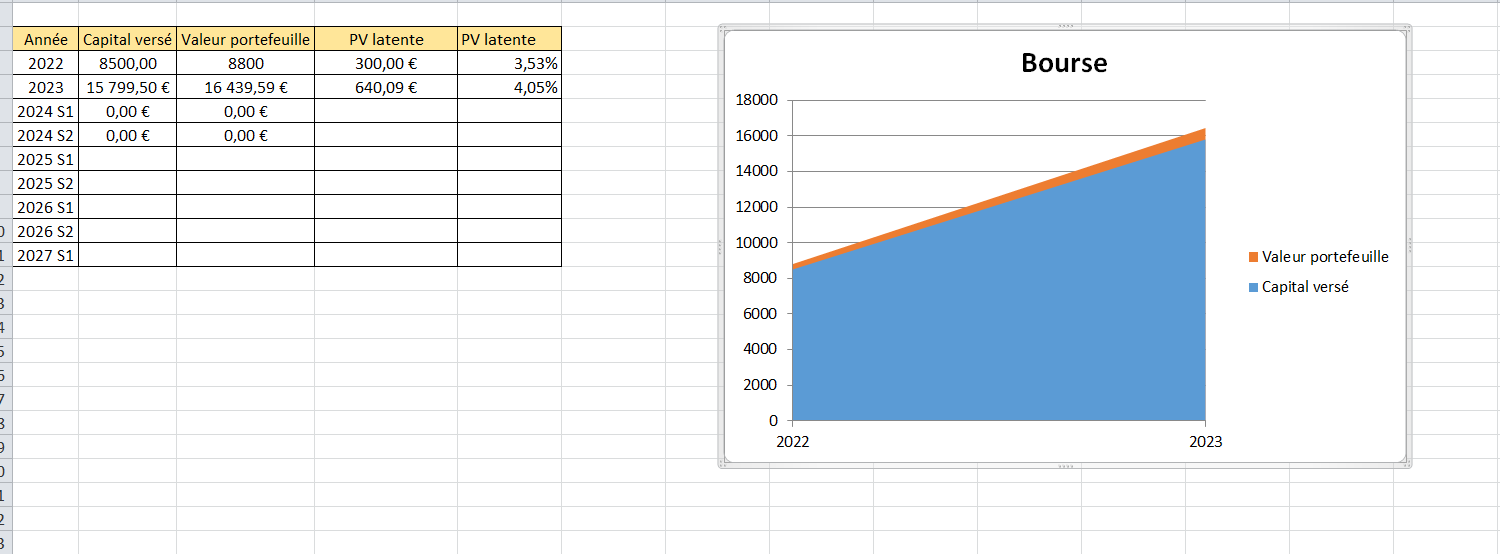Select Valeur portefeuille 0,00 € for 2024 S2
The height and width of the screenshot is (554, 1500).
click(x=245, y=135)
